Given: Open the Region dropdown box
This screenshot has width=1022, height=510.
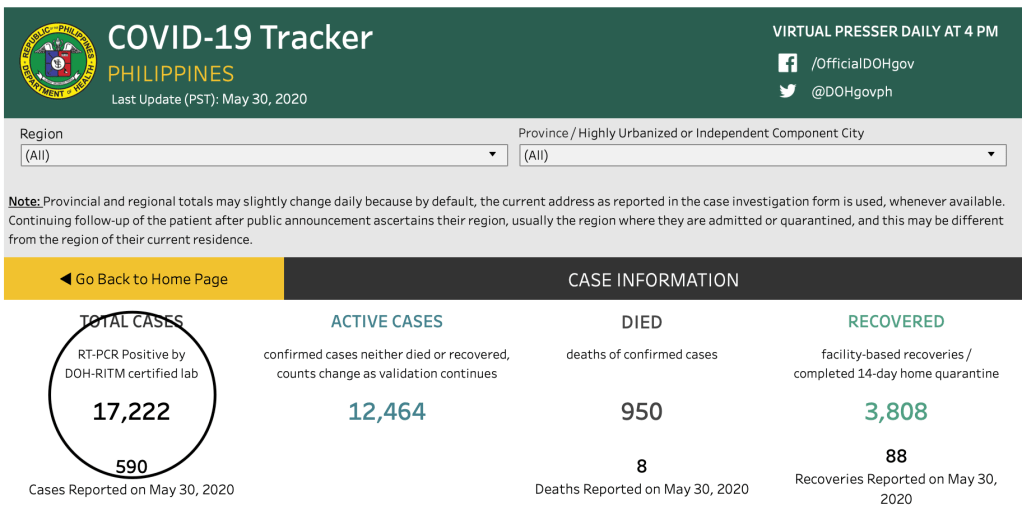Looking at the screenshot, I should 264,155.
